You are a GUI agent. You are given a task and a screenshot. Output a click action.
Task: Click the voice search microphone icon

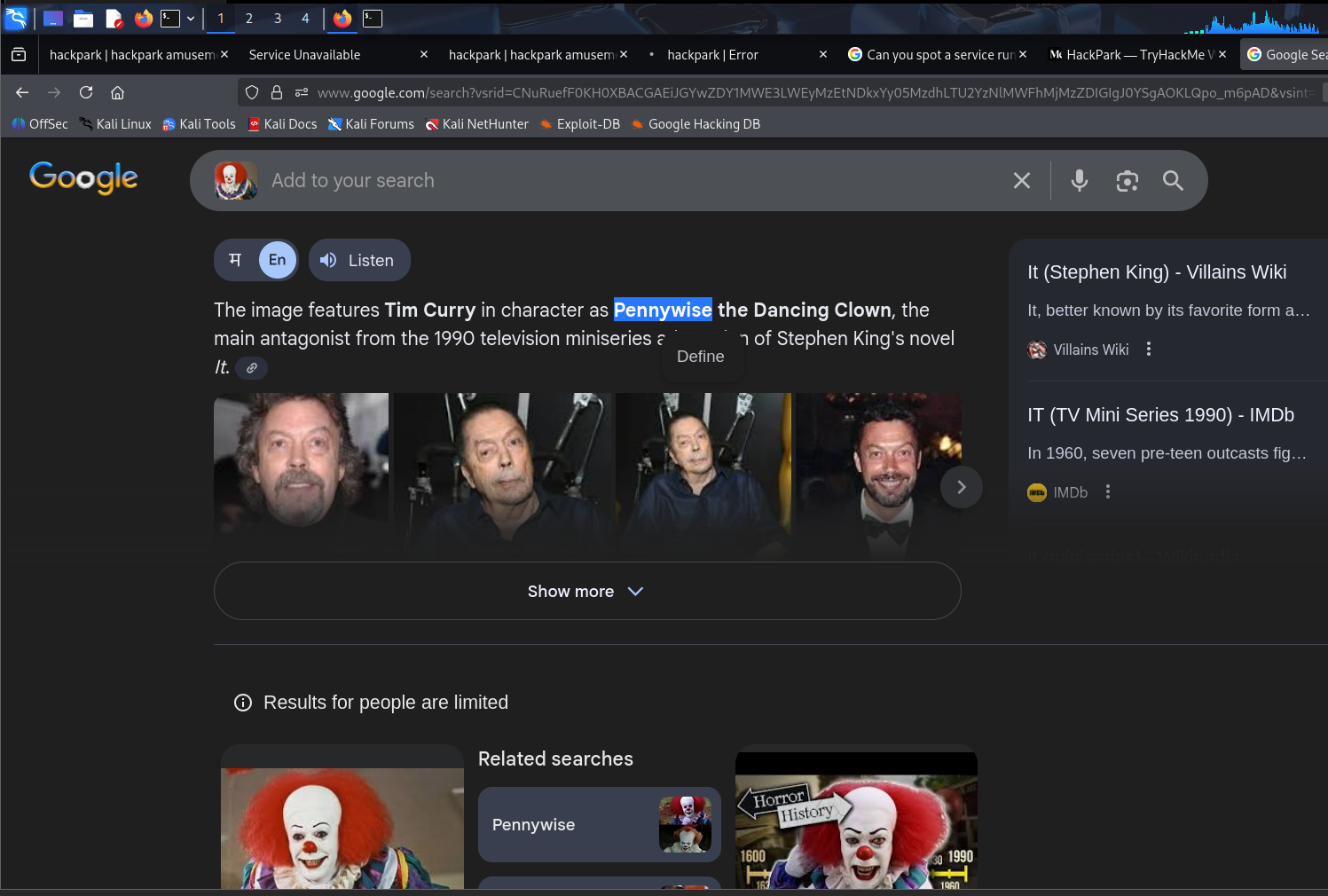[x=1079, y=181]
